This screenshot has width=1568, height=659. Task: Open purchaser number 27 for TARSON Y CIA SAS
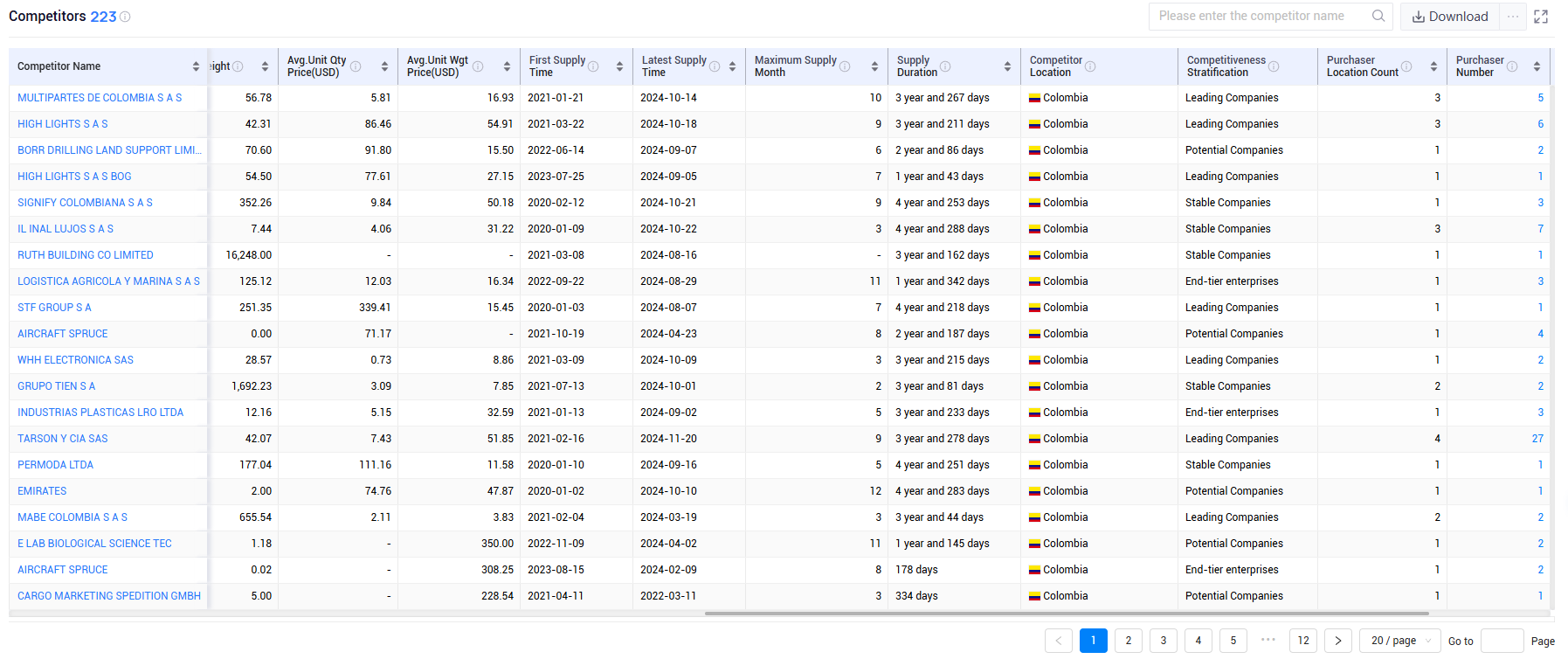(x=1537, y=439)
